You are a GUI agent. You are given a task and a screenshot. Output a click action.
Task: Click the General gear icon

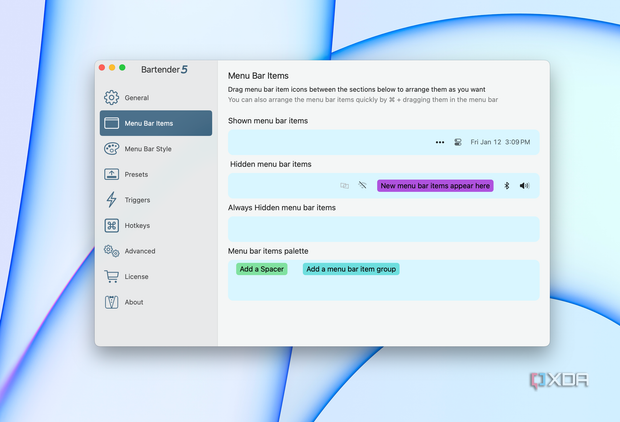click(x=111, y=97)
